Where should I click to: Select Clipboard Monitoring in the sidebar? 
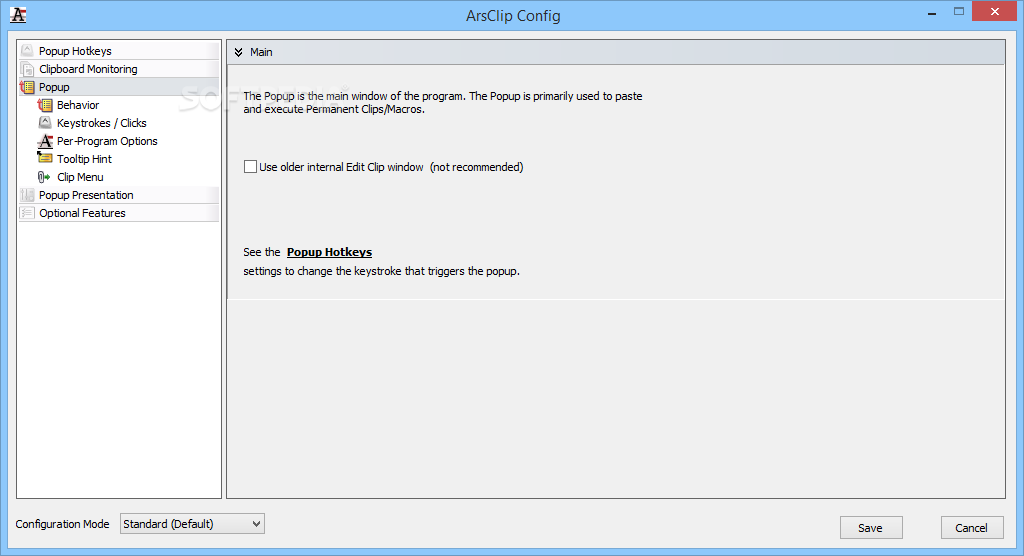pyautogui.click(x=88, y=69)
